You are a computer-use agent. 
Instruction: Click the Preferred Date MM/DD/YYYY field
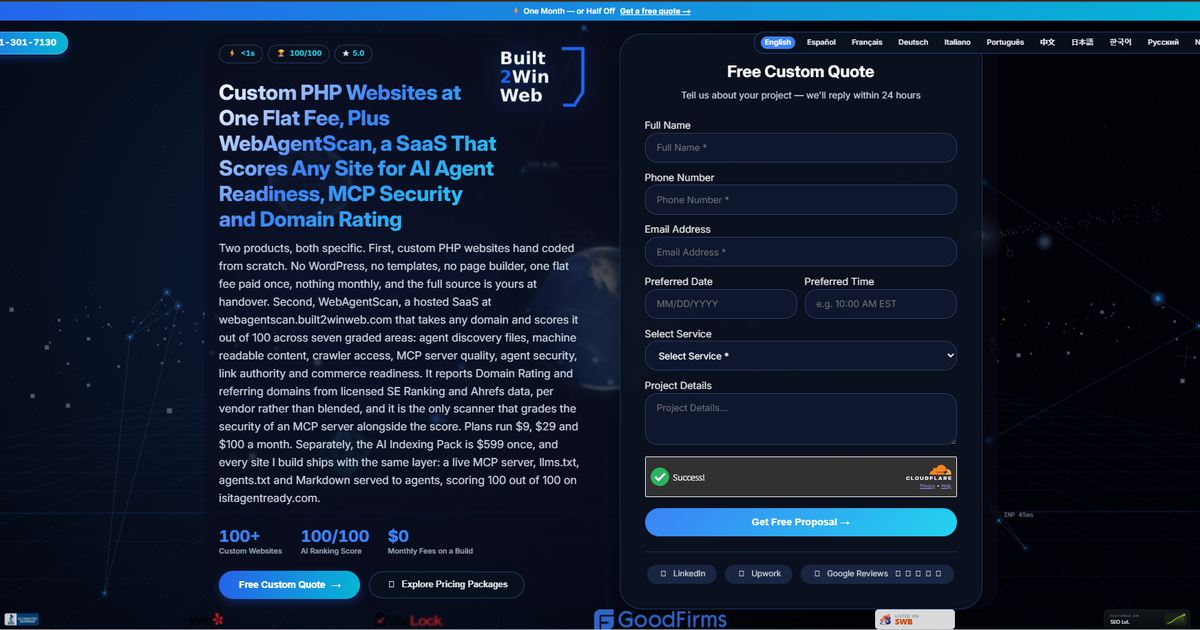tap(721, 304)
